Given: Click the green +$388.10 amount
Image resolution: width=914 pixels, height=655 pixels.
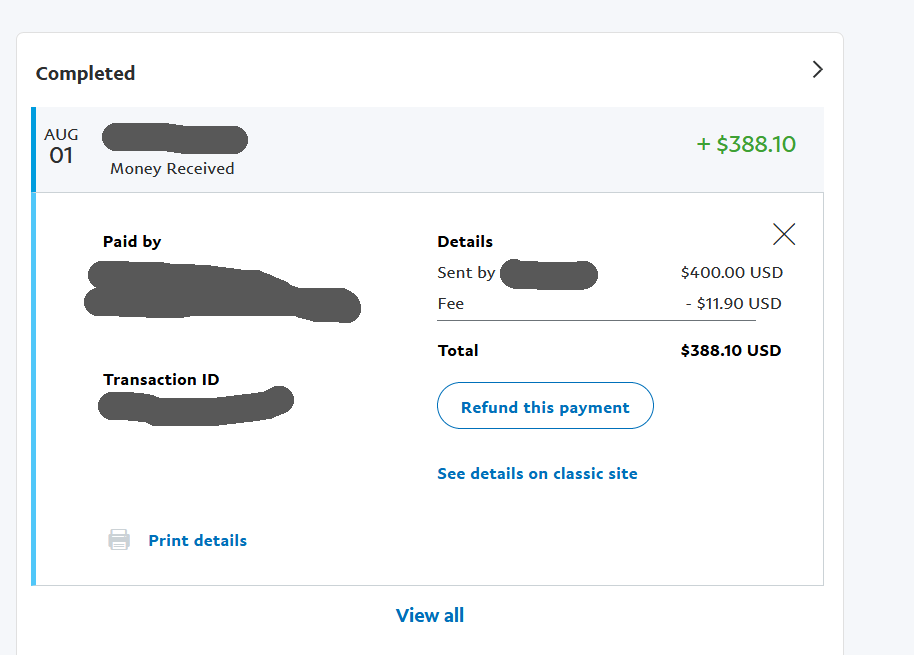Looking at the screenshot, I should click(x=746, y=144).
